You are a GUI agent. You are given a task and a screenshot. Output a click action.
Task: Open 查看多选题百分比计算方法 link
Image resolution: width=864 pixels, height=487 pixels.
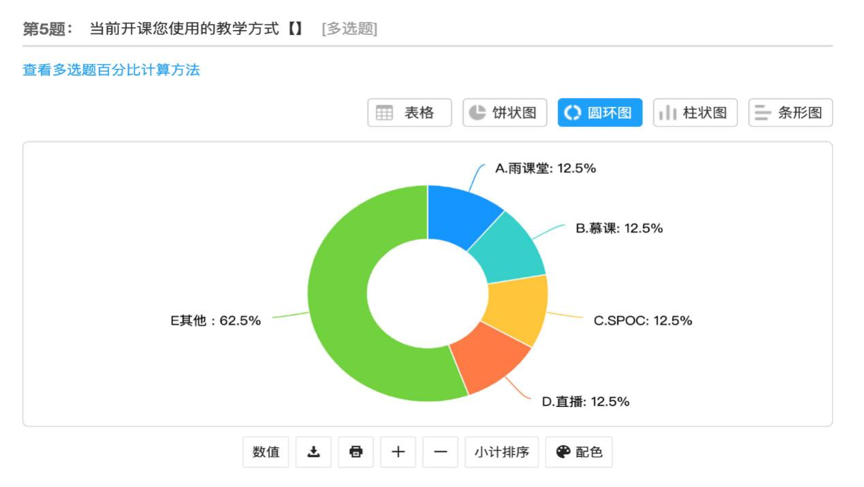[x=111, y=70]
